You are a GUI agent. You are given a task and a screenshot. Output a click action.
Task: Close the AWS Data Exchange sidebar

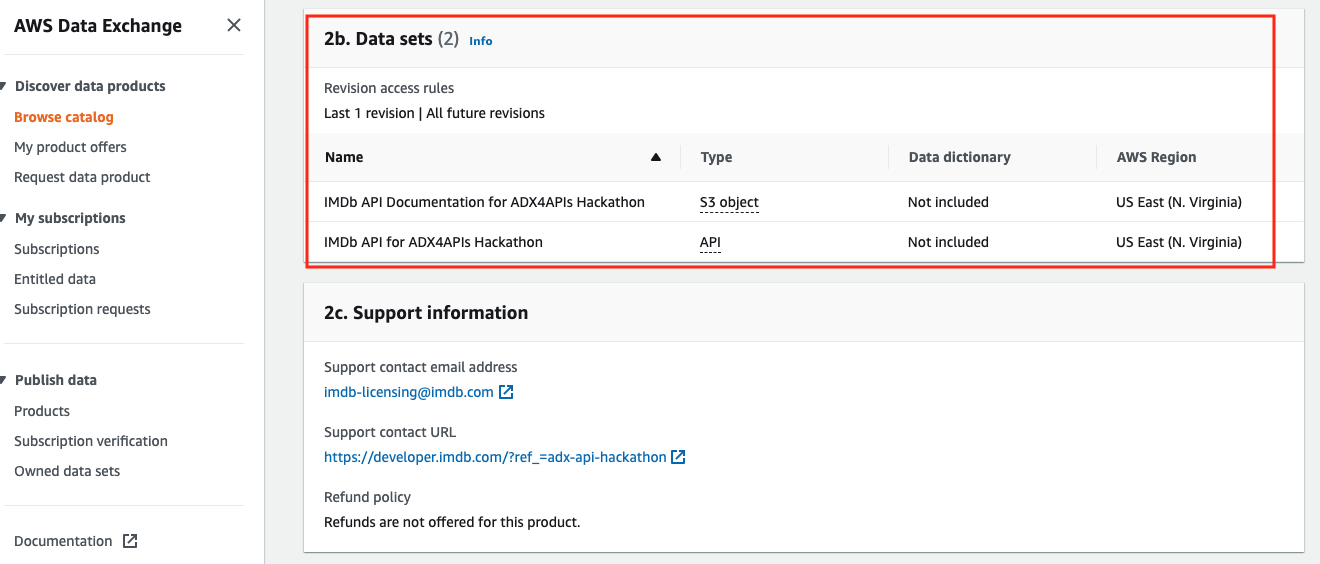click(233, 25)
